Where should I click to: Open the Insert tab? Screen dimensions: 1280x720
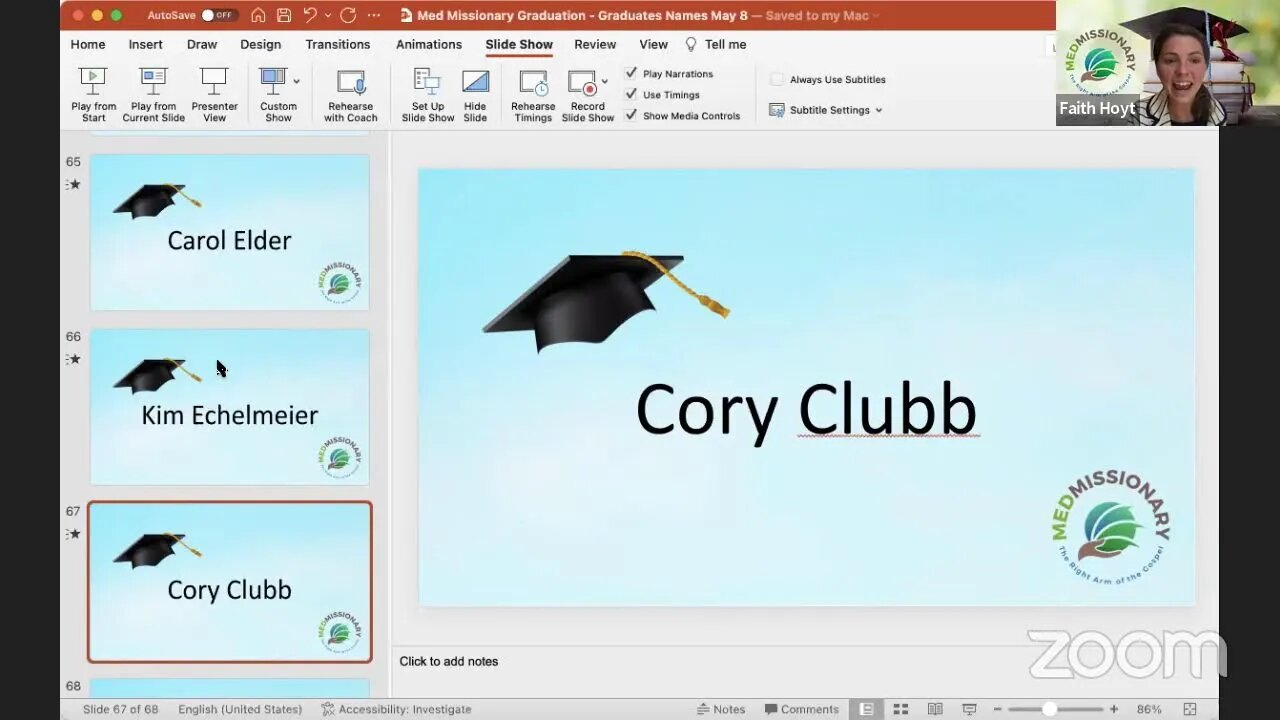click(x=145, y=44)
